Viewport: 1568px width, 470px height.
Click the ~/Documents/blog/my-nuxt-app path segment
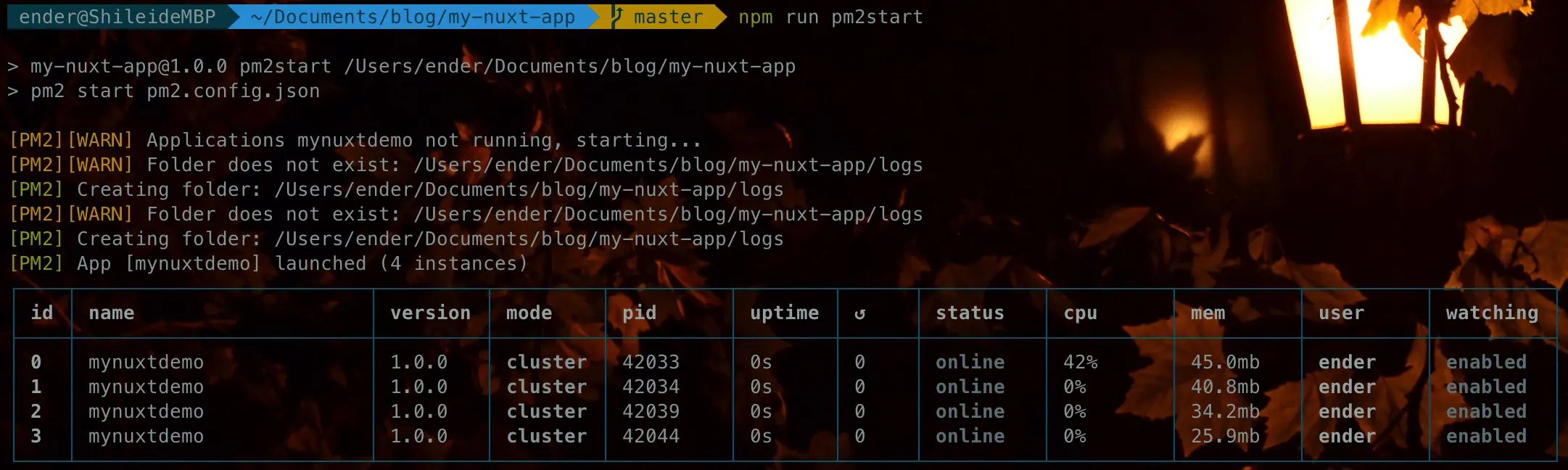tap(413, 17)
